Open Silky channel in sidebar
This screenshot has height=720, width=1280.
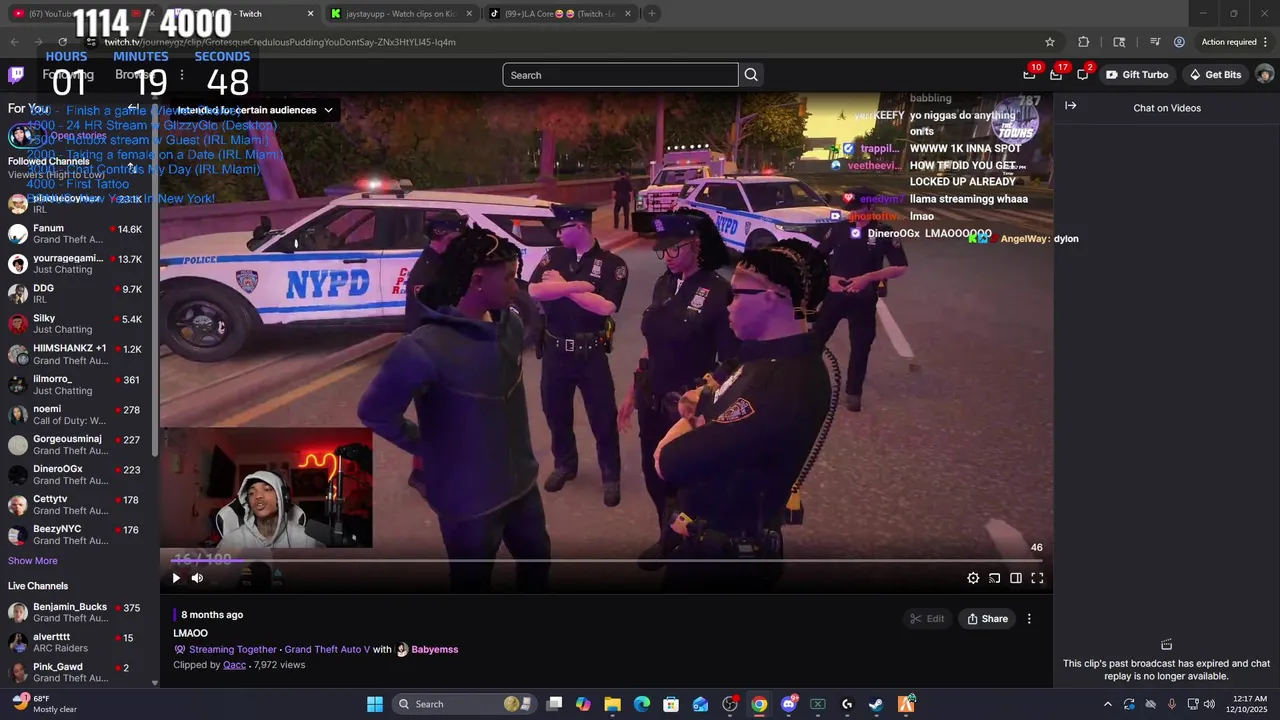(78, 324)
